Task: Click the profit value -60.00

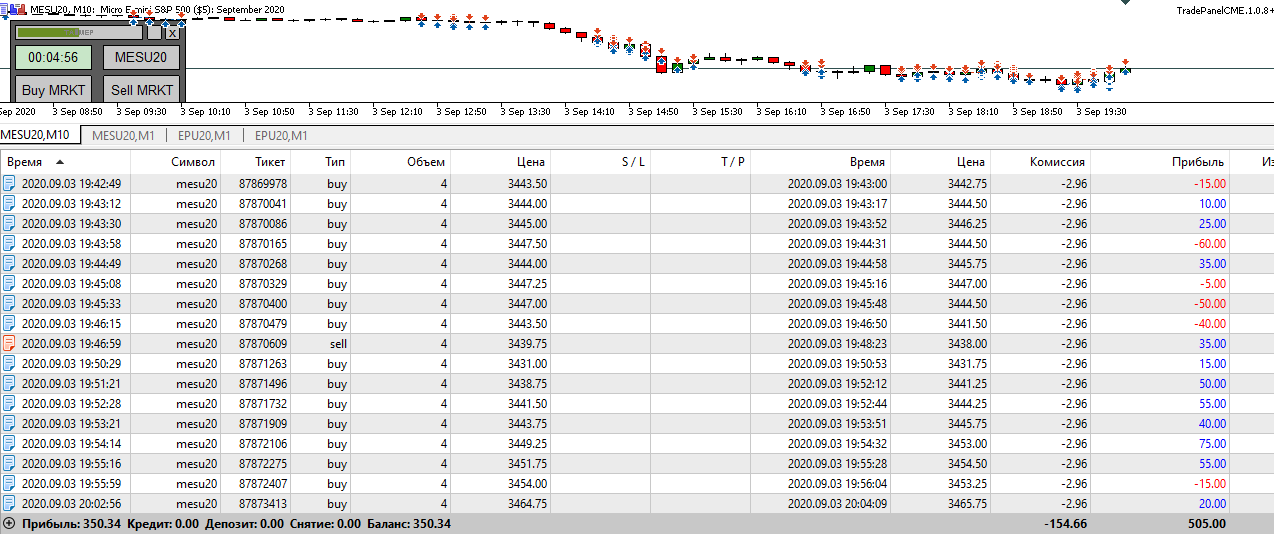Action: [1209, 243]
